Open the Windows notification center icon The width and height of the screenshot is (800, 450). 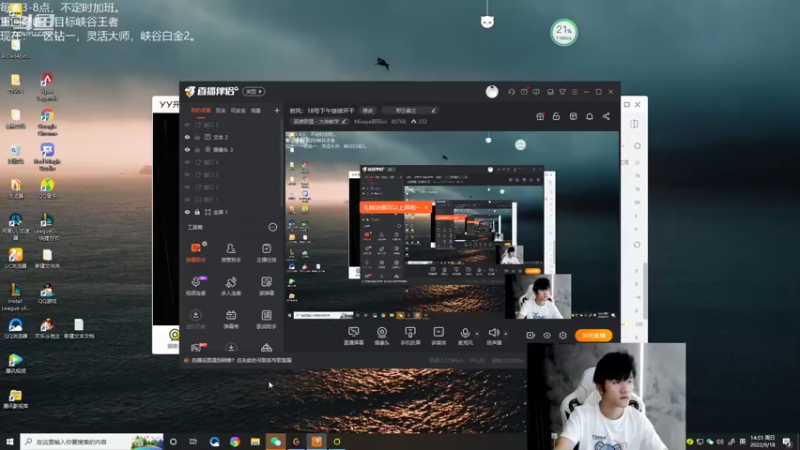click(x=787, y=441)
